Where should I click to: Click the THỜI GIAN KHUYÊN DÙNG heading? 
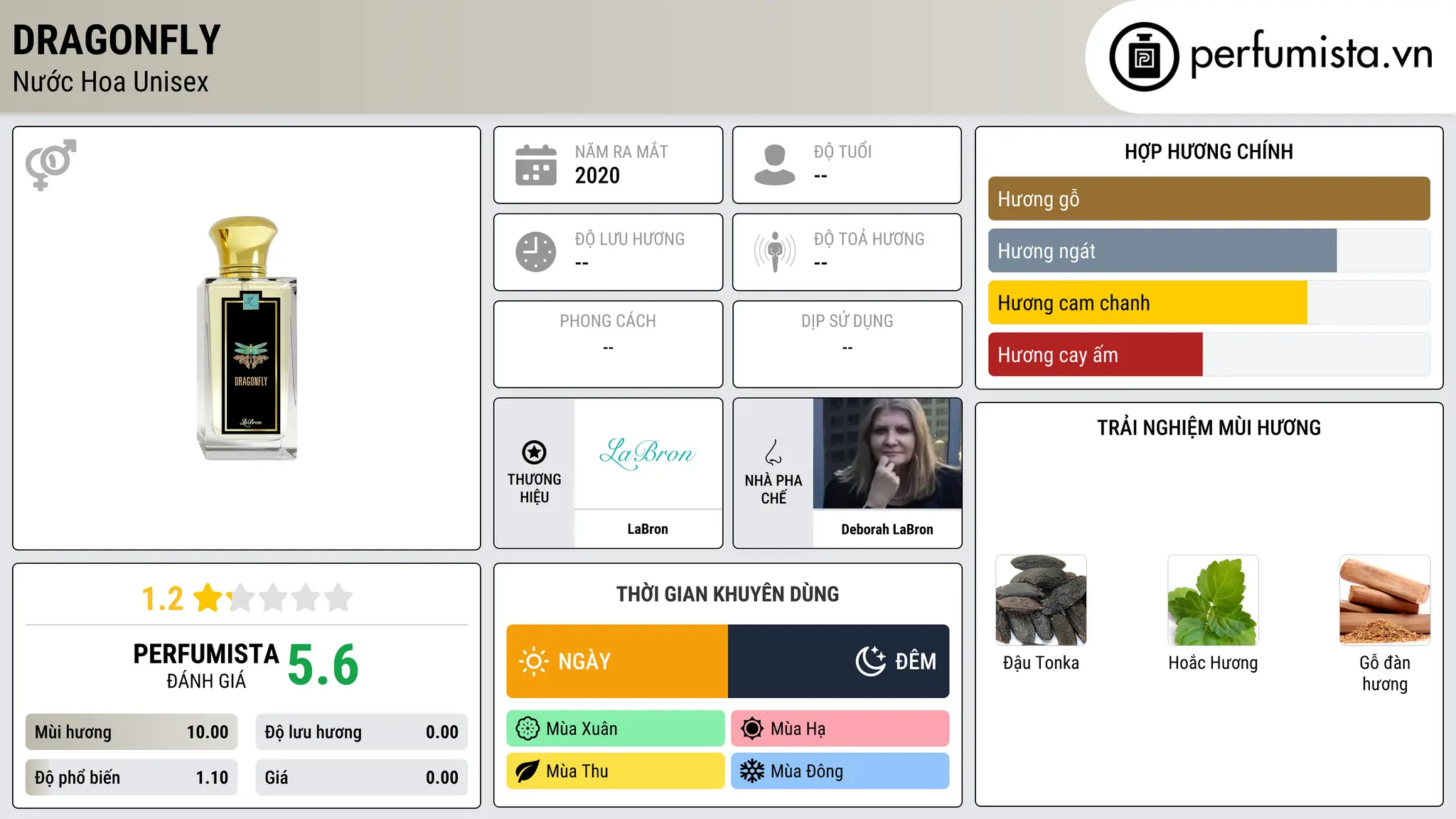coord(728,594)
